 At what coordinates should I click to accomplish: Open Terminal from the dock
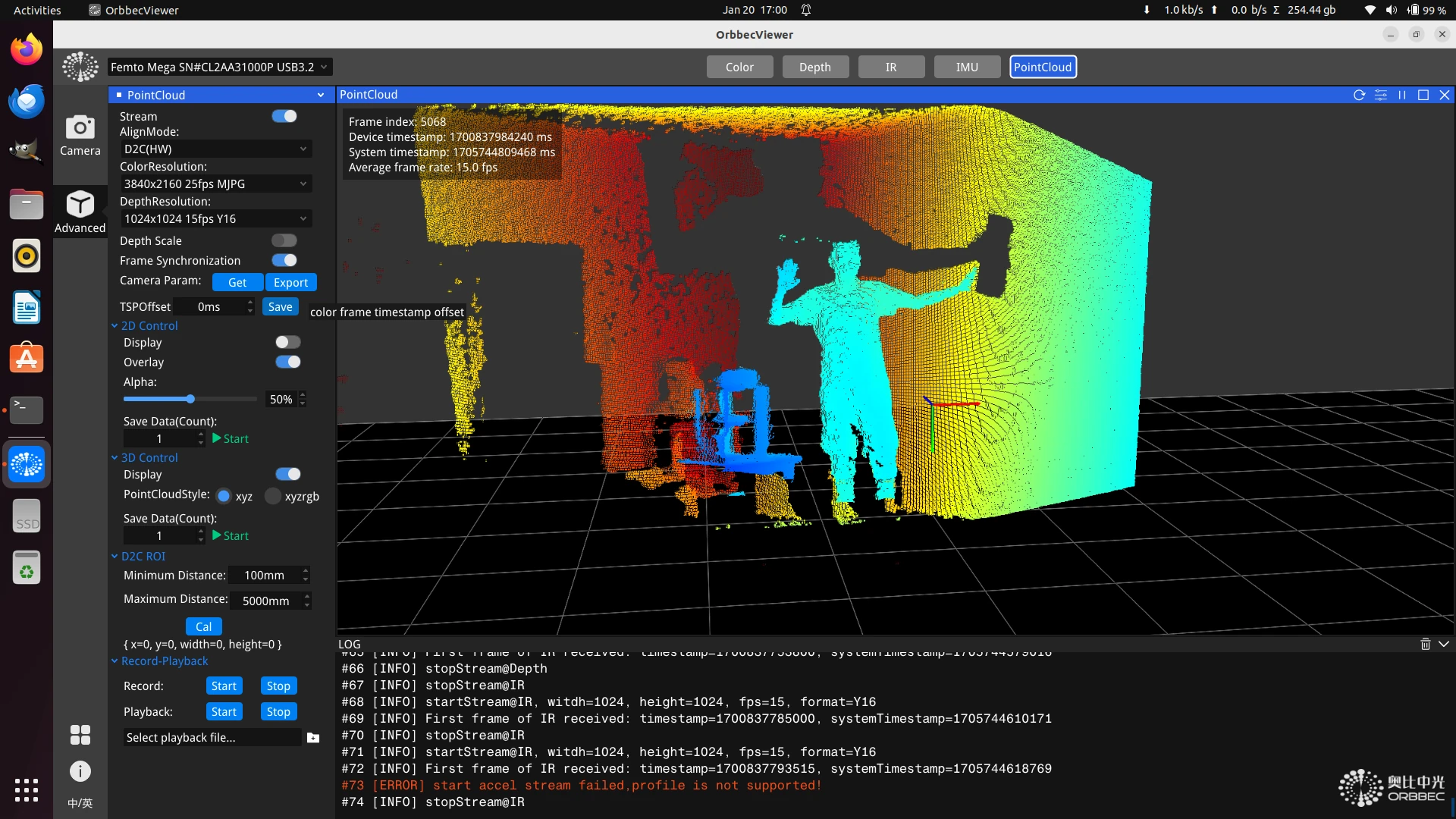[x=27, y=410]
